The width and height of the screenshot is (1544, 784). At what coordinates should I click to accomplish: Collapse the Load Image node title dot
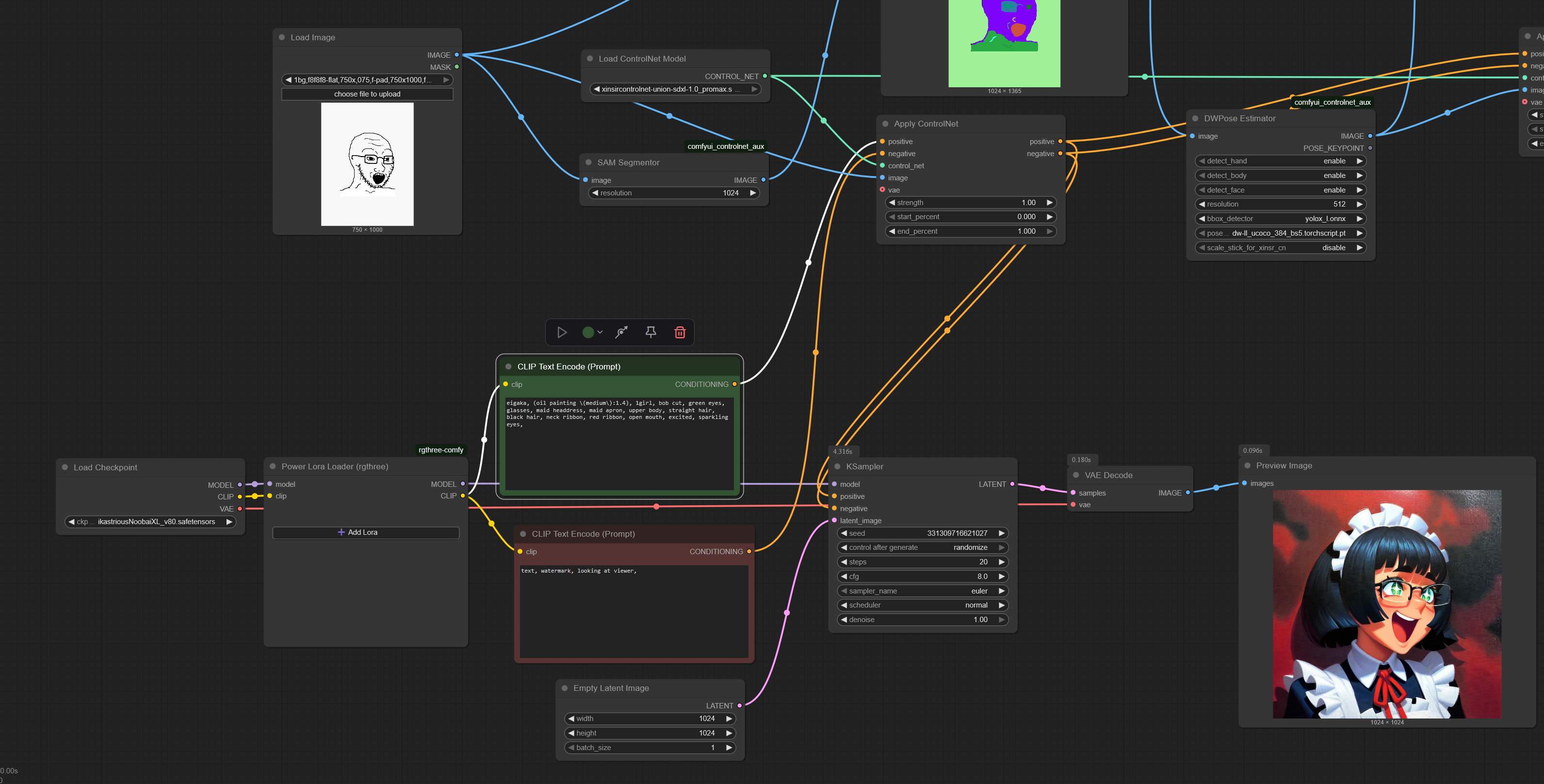tap(282, 37)
